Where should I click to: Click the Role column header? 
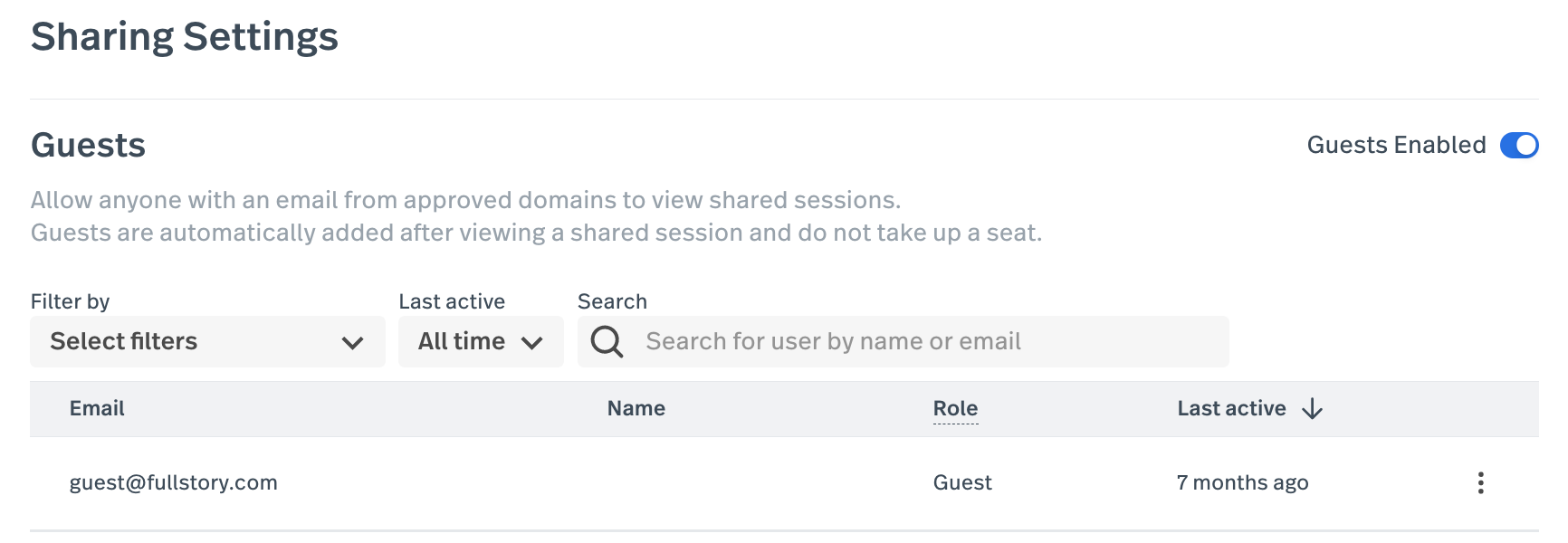pyautogui.click(x=955, y=408)
